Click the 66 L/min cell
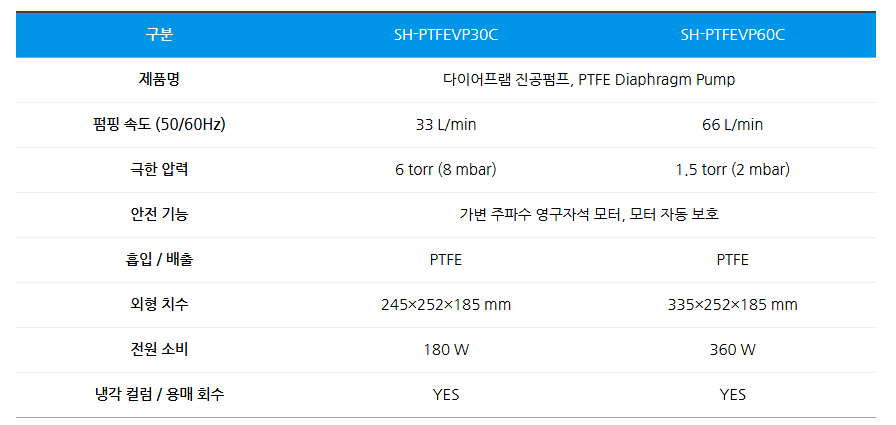 click(x=732, y=125)
